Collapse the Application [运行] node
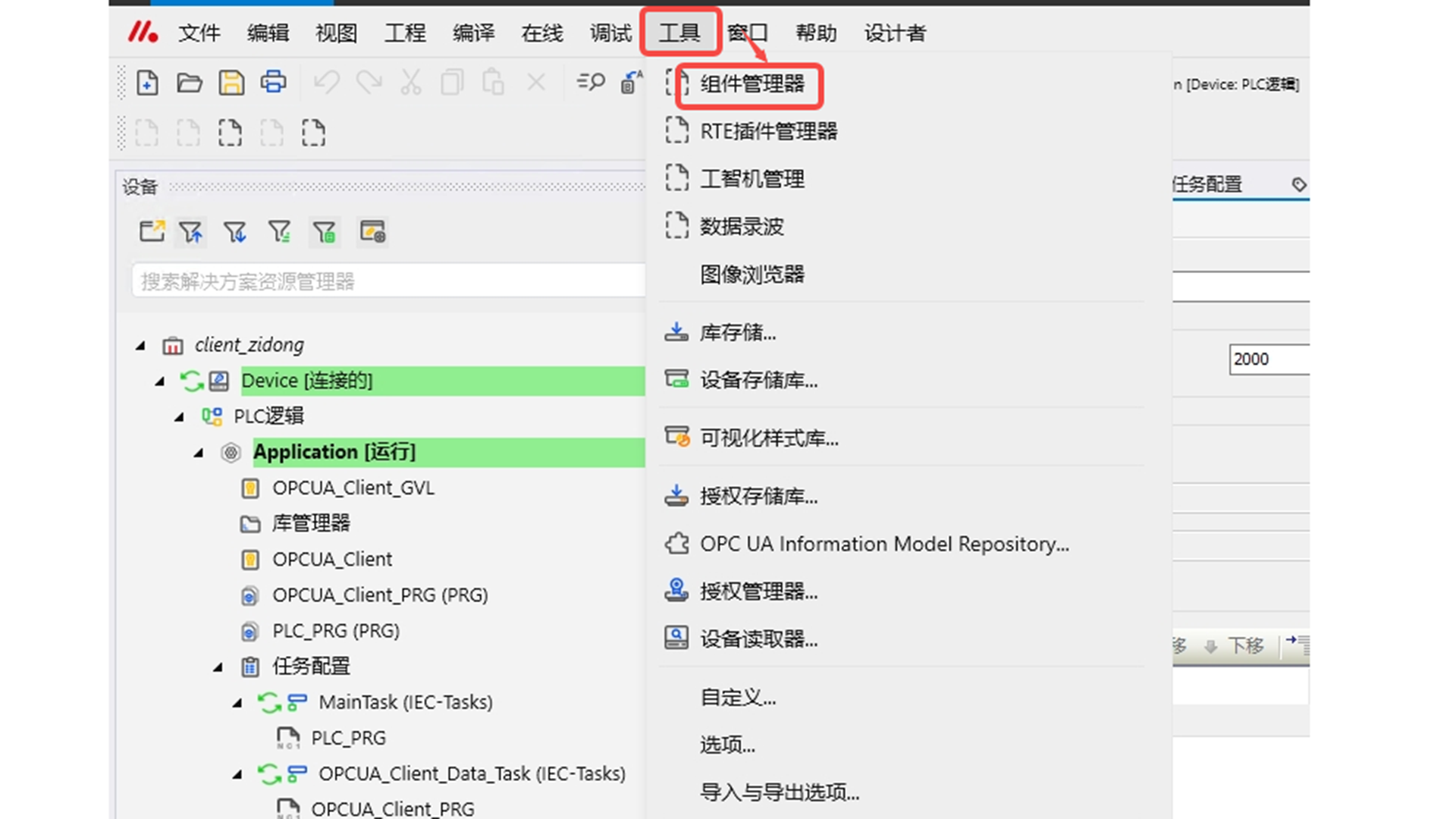The height and width of the screenshot is (819, 1456). coord(199,453)
